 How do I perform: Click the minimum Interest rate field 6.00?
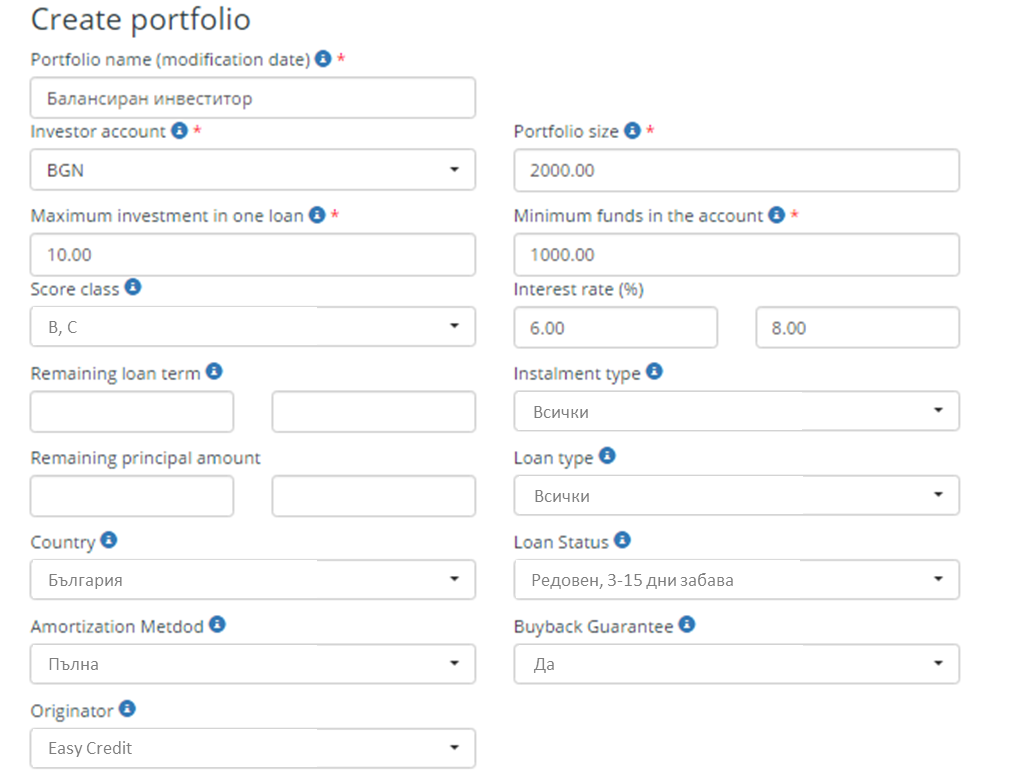click(x=615, y=327)
